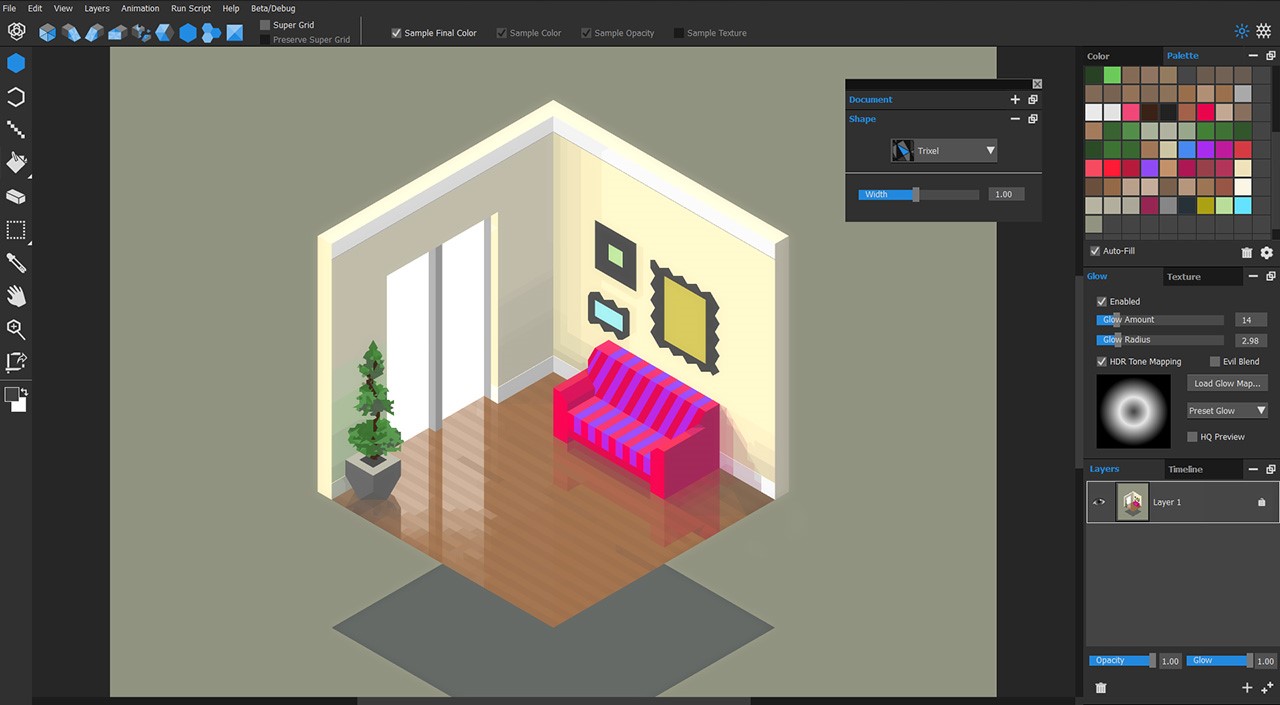
Task: Open the Preset Glow dropdown
Action: 1227,411
